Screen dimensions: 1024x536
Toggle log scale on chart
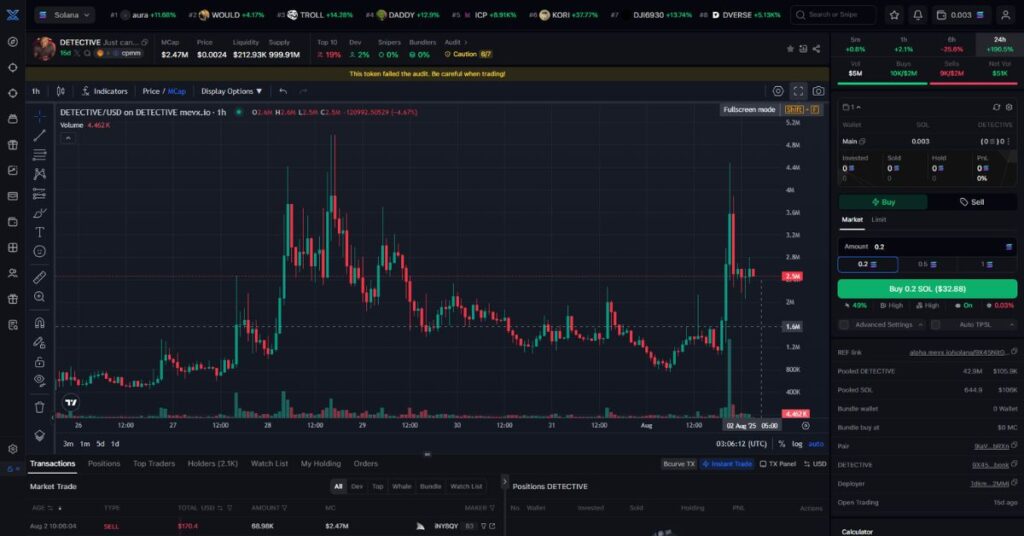797,444
